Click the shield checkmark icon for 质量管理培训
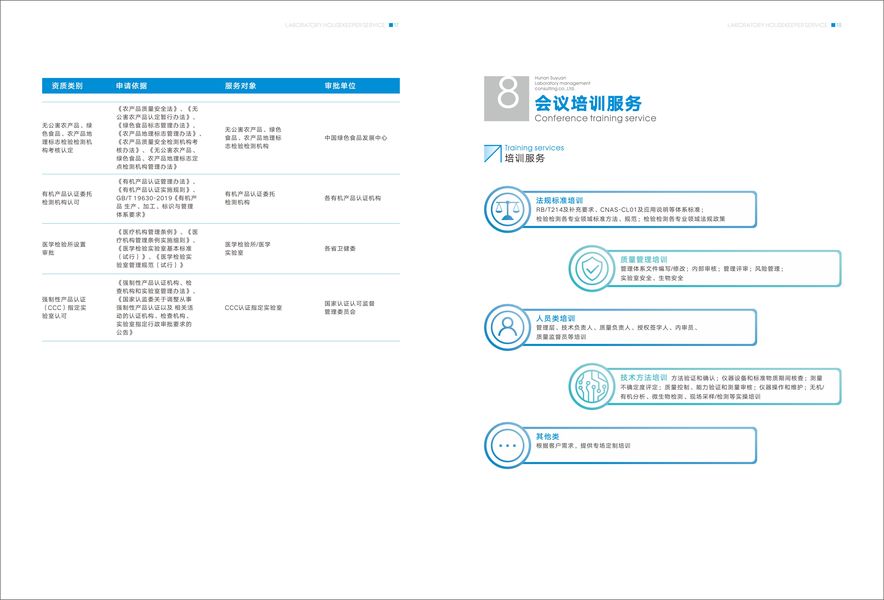 [x=591, y=268]
